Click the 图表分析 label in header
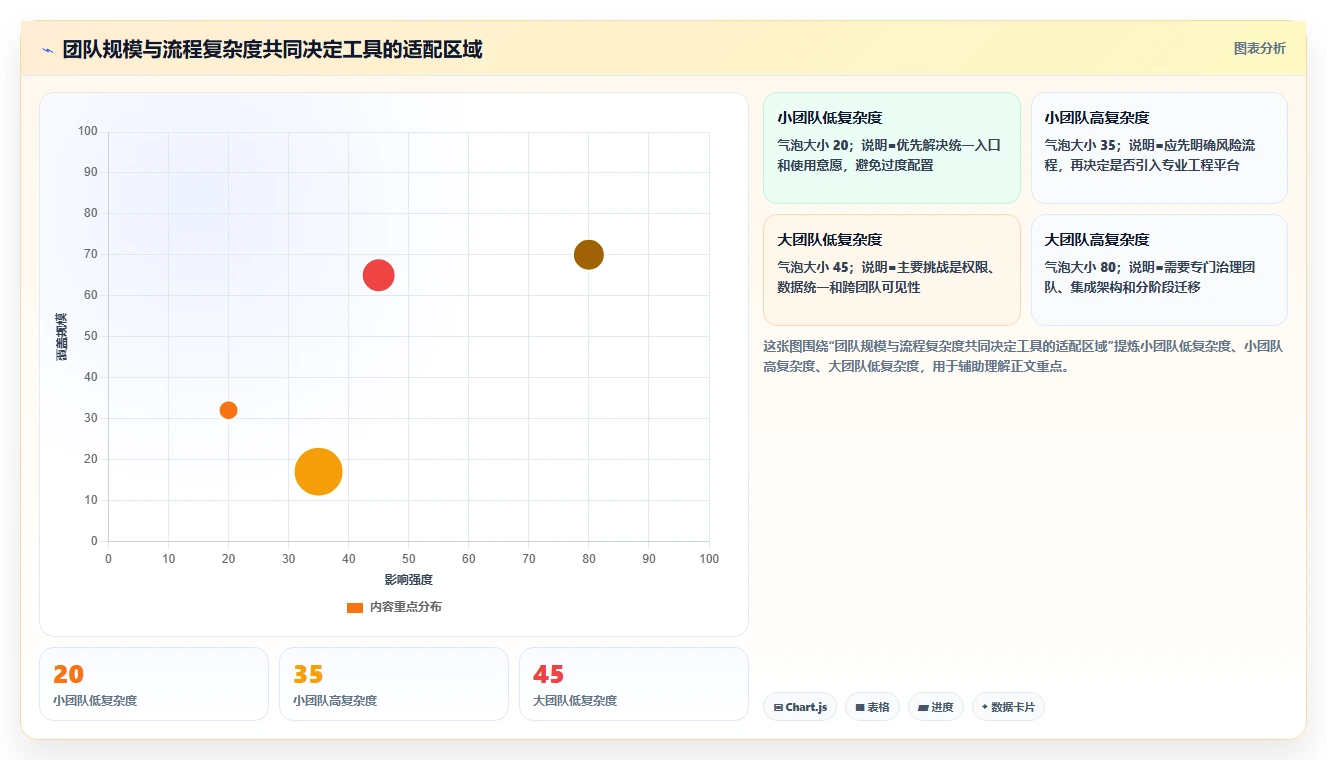1327x760 pixels. pyautogui.click(x=1259, y=48)
